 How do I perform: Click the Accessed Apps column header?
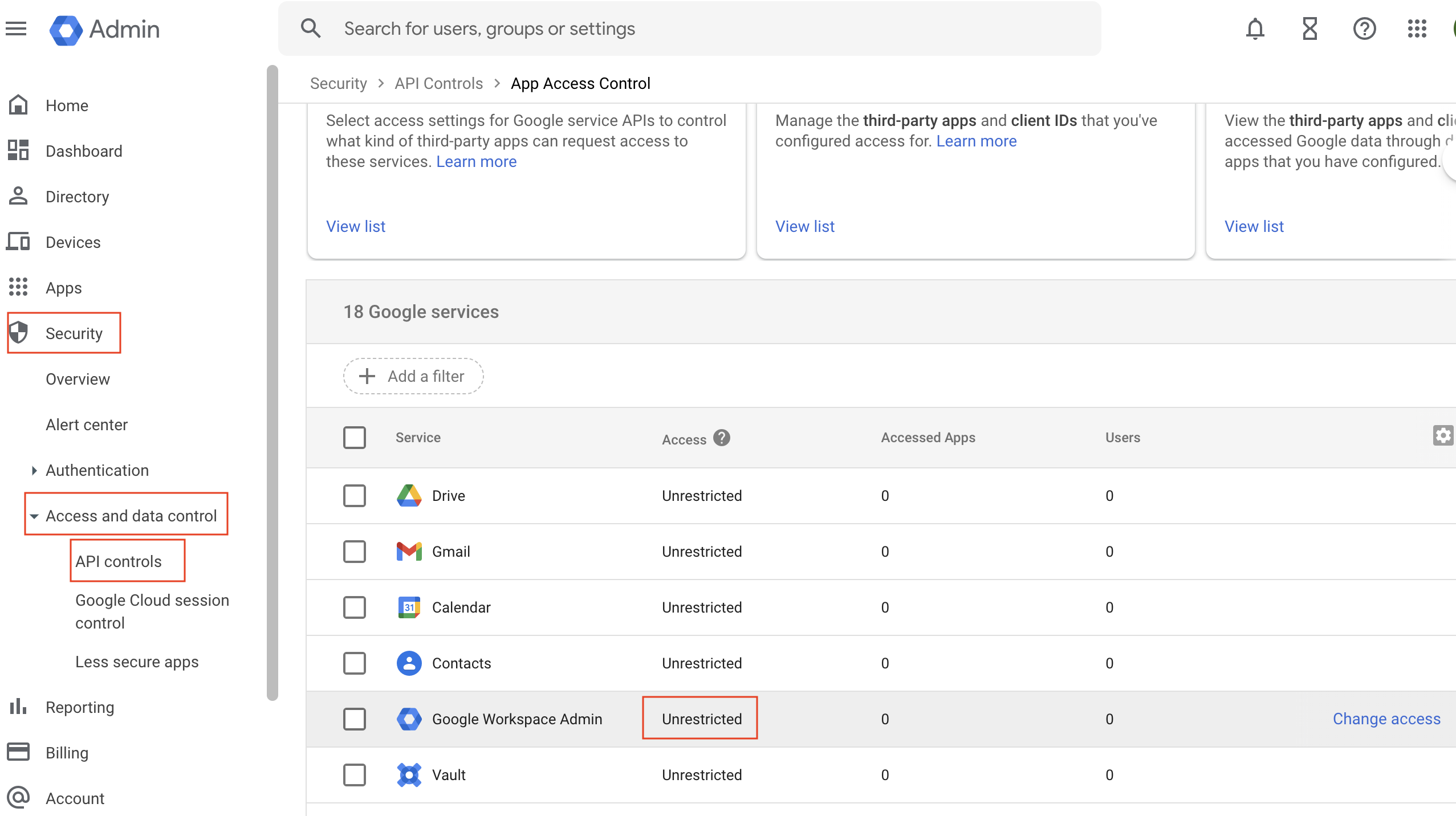[928, 437]
